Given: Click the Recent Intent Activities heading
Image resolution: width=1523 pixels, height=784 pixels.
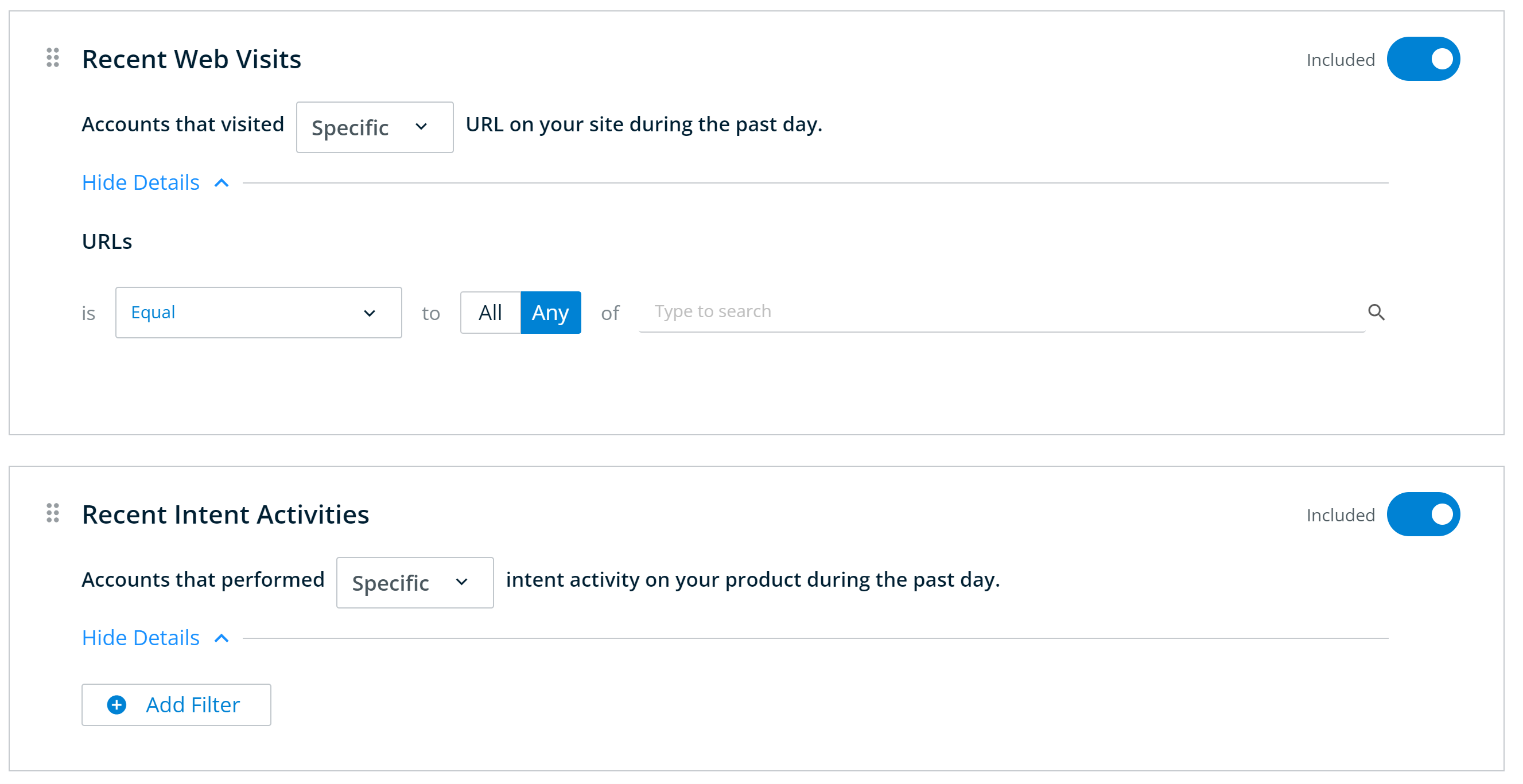Looking at the screenshot, I should [x=226, y=514].
